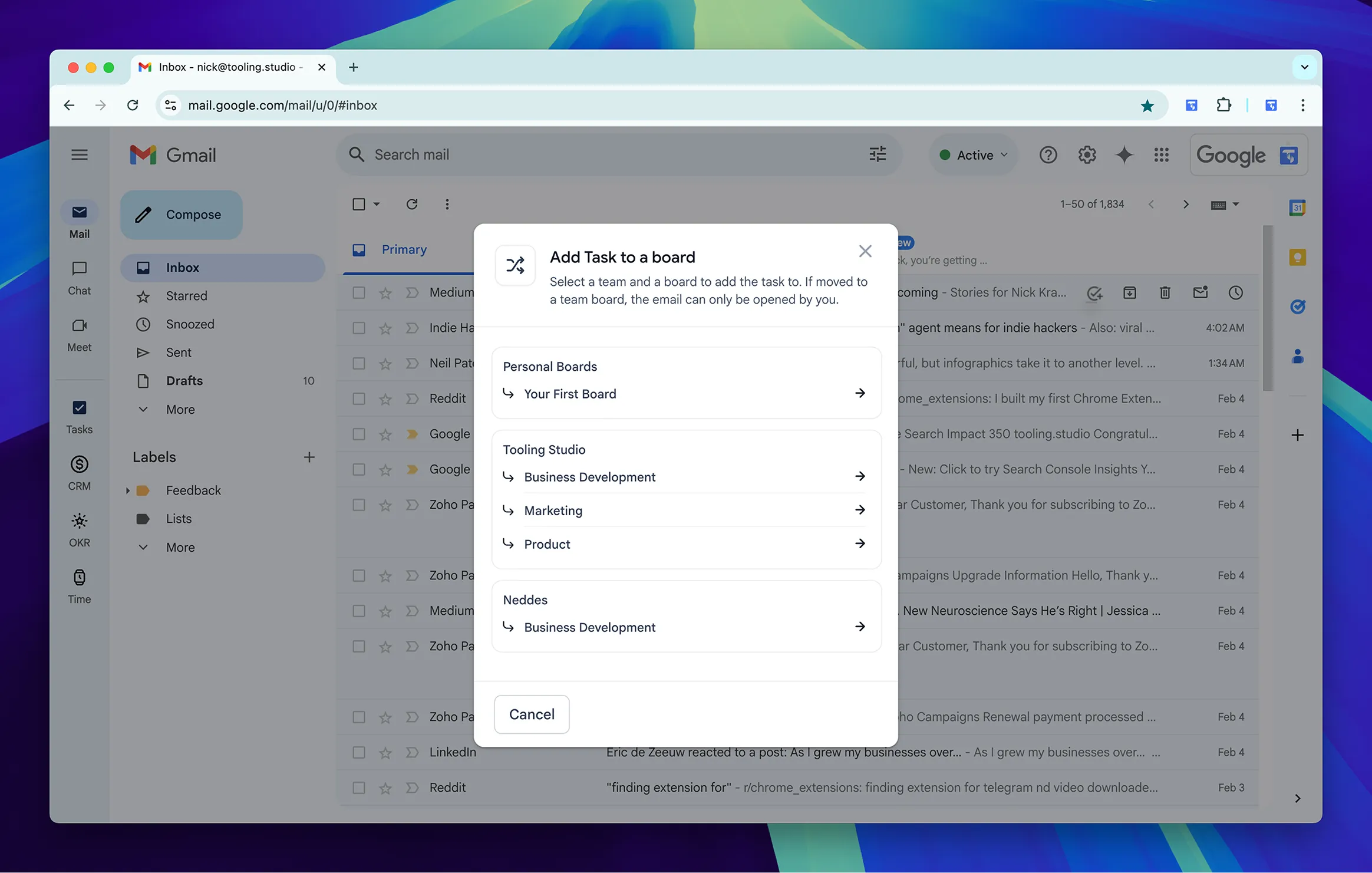Image resolution: width=1372 pixels, height=873 pixels.
Task: Select Your First Board personal board
Action: [x=686, y=394]
